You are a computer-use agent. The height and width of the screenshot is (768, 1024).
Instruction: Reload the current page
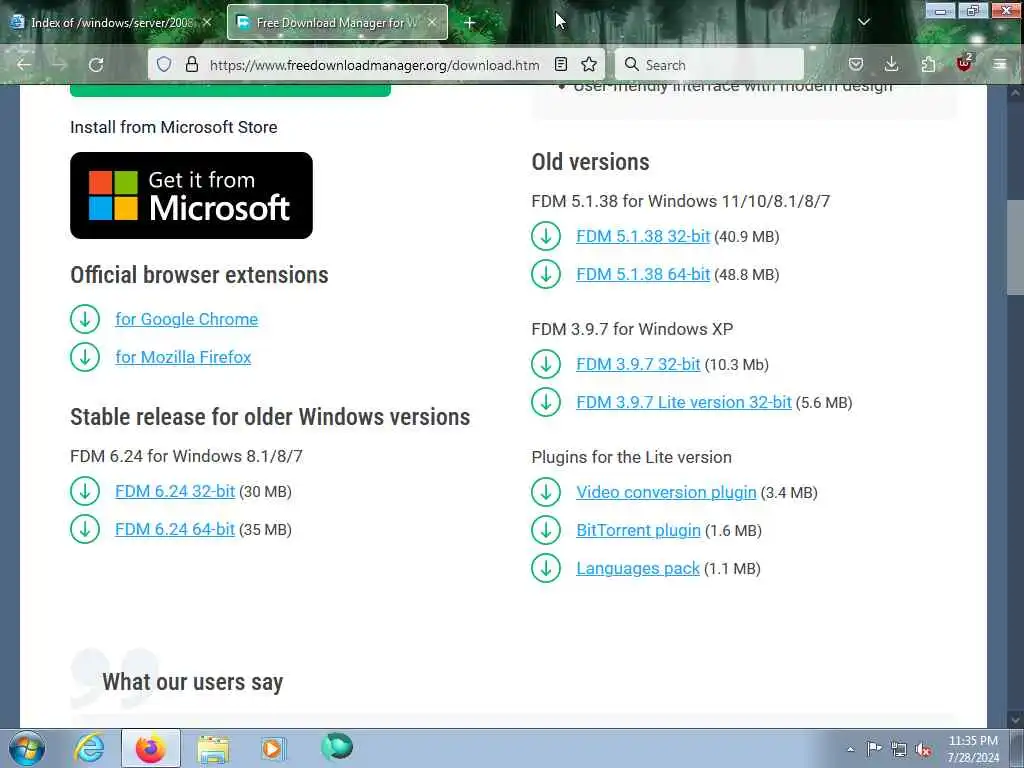(x=96, y=65)
